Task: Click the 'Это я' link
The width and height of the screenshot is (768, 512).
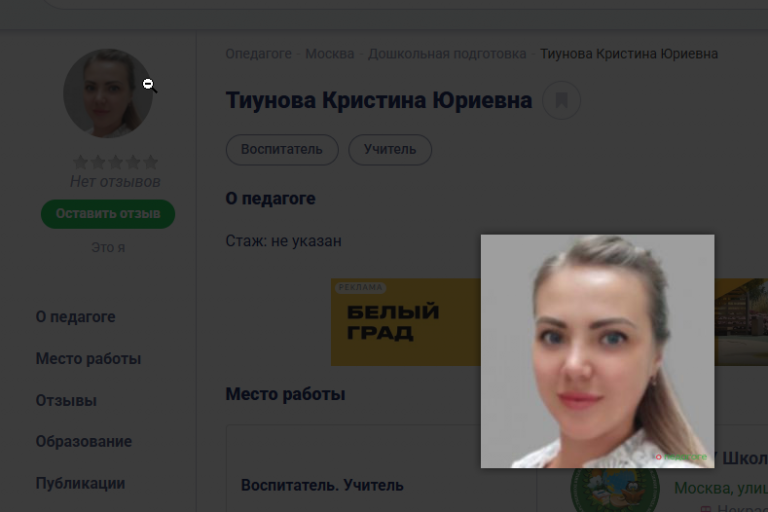Action: click(x=108, y=247)
